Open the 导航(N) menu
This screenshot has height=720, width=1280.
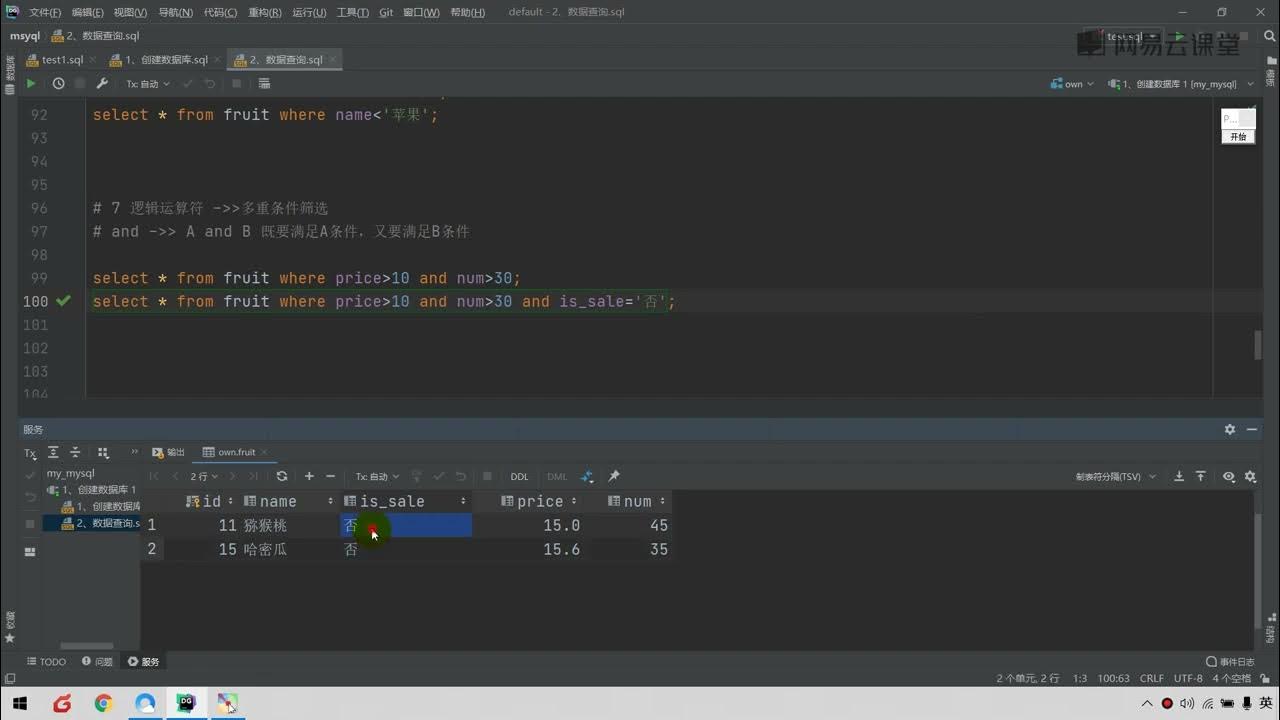click(x=176, y=12)
